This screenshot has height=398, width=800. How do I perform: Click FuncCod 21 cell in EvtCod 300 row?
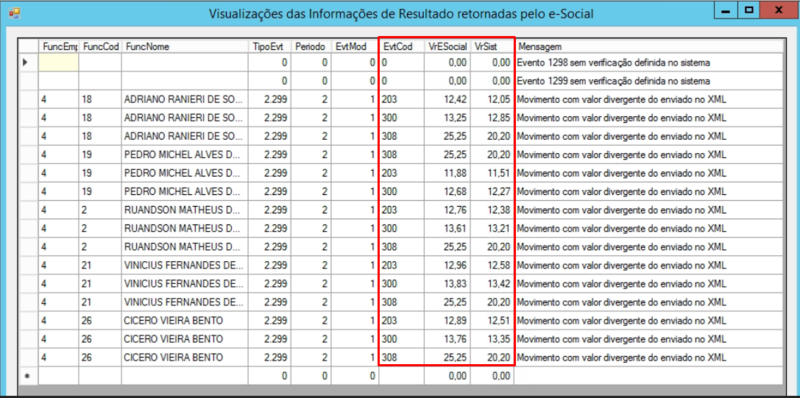coord(100,283)
